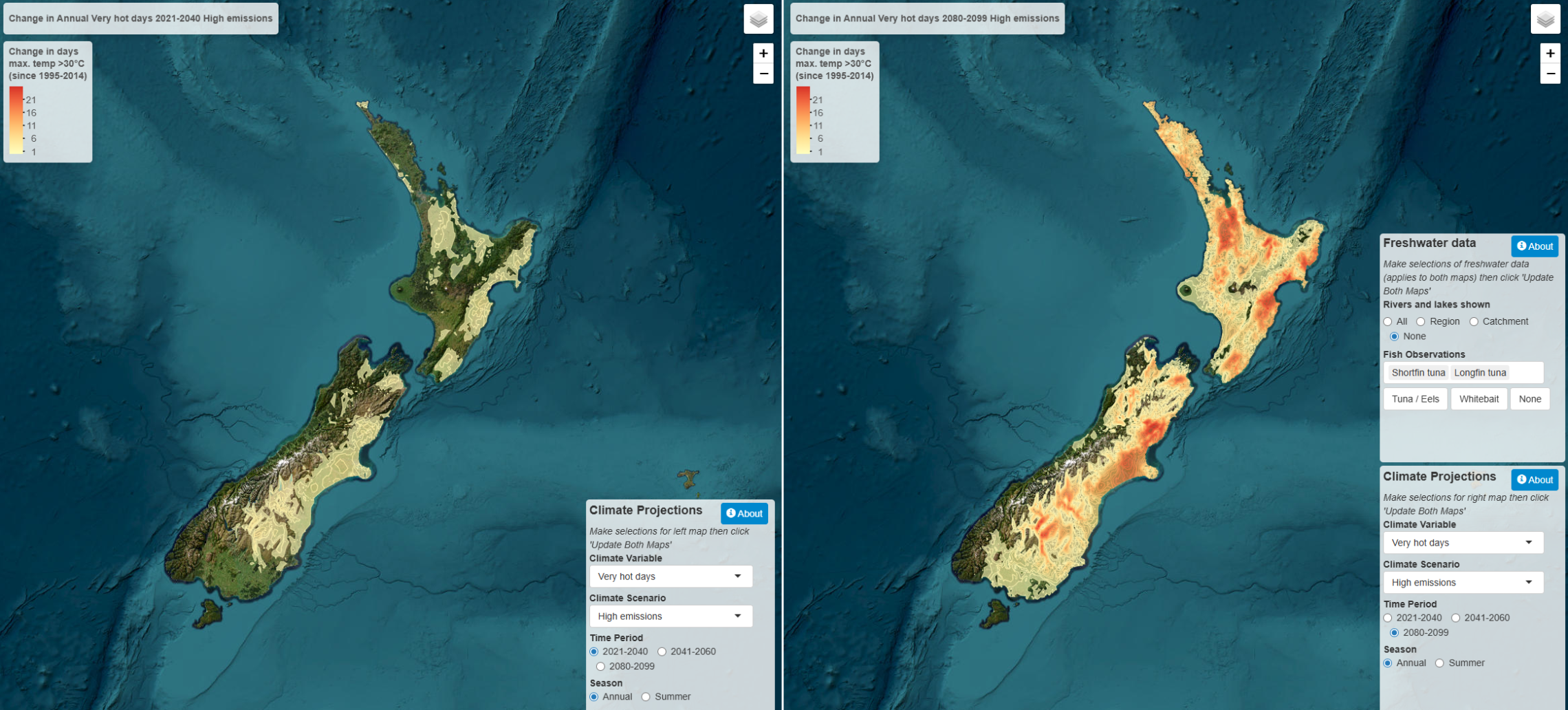Zoom out on the left map
1568x710 pixels.
pyautogui.click(x=763, y=73)
